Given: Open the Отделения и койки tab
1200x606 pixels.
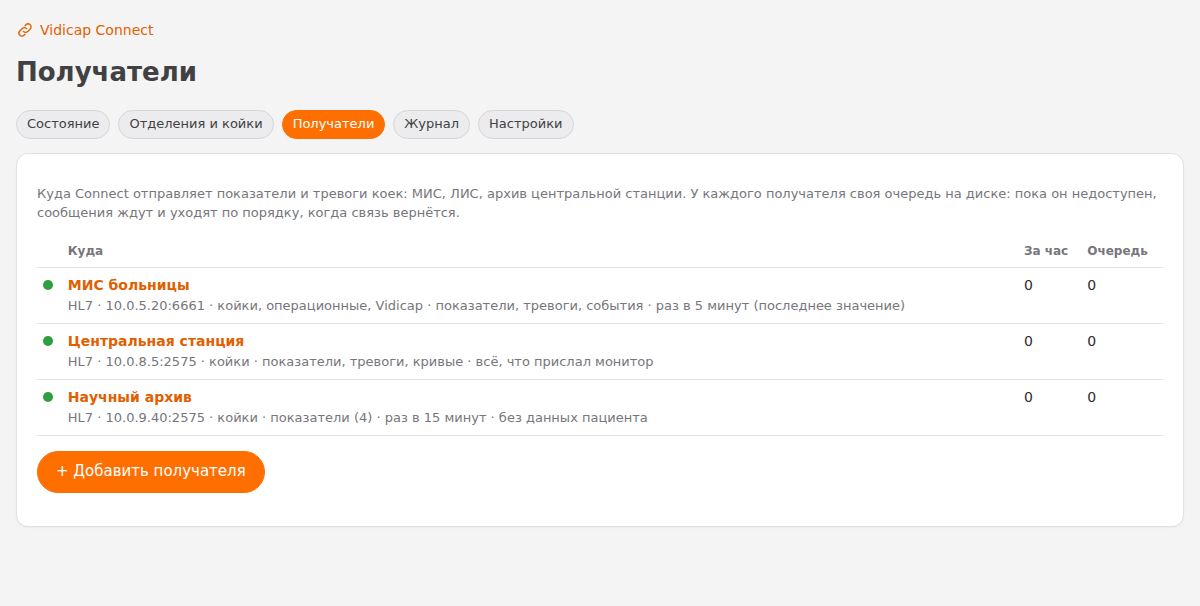Looking at the screenshot, I should click(x=196, y=124).
